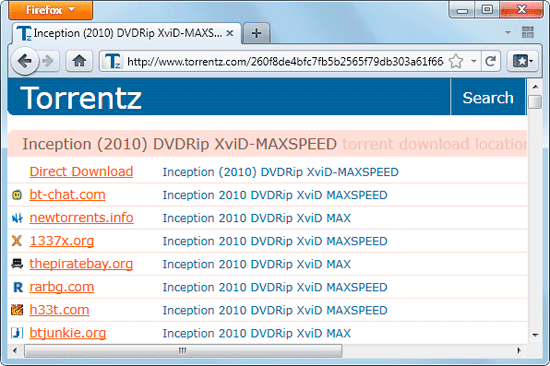The width and height of the screenshot is (550, 366).
Task: Click the Search button in the header
Action: [x=488, y=98]
